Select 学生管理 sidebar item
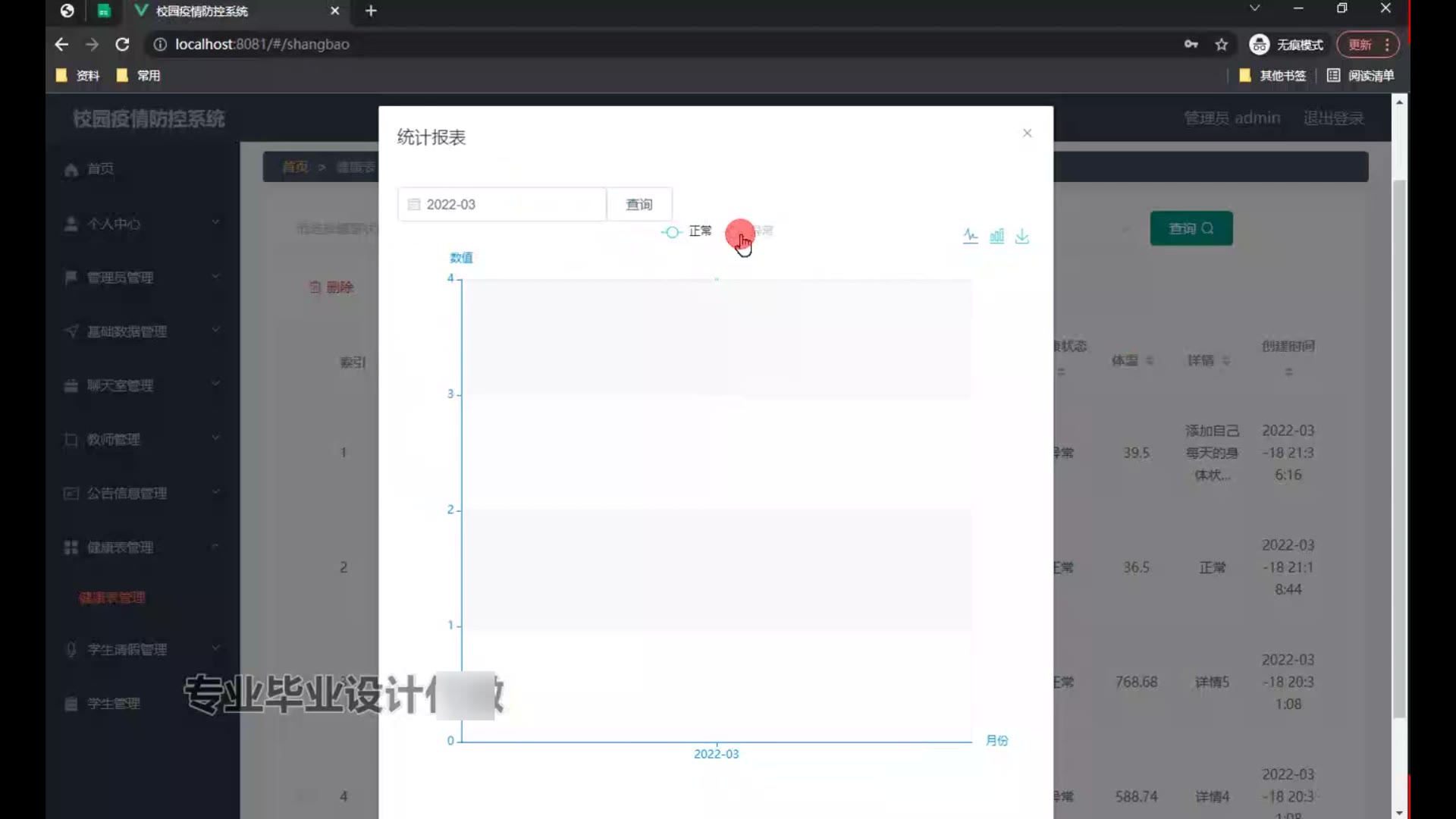The width and height of the screenshot is (1456, 819). tap(113, 704)
